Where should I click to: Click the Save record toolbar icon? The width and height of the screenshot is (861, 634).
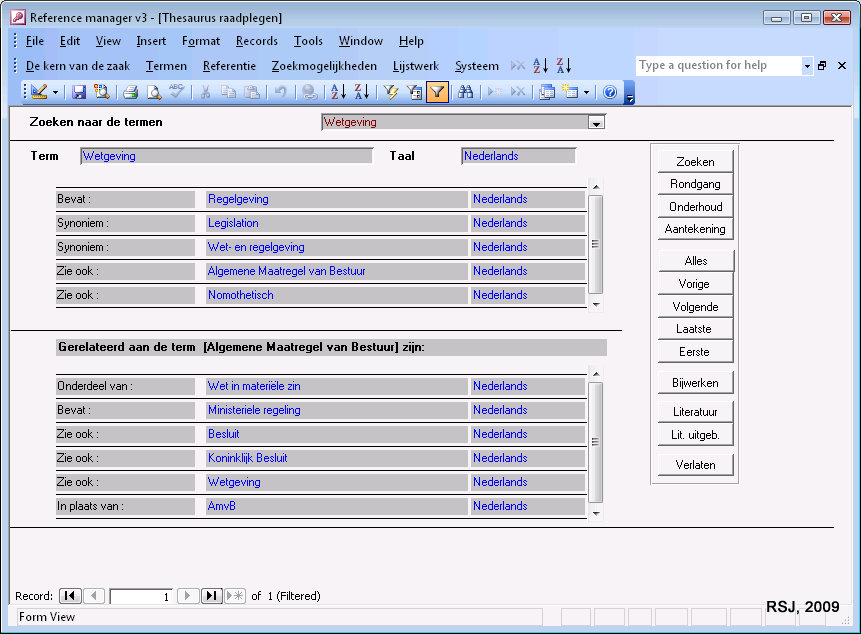coord(79,92)
